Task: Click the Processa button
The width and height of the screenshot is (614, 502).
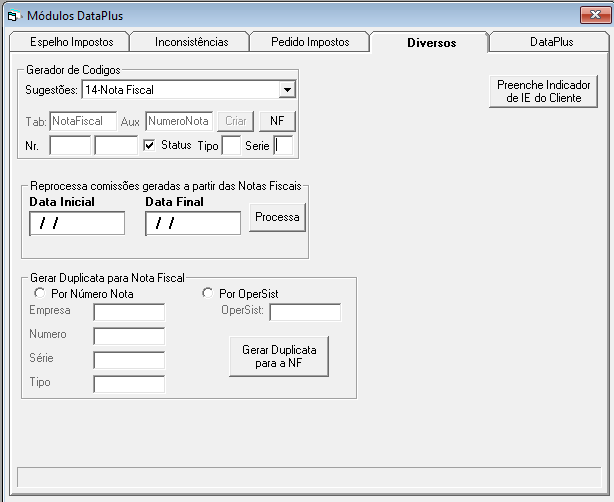Action: pyautogui.click(x=277, y=217)
